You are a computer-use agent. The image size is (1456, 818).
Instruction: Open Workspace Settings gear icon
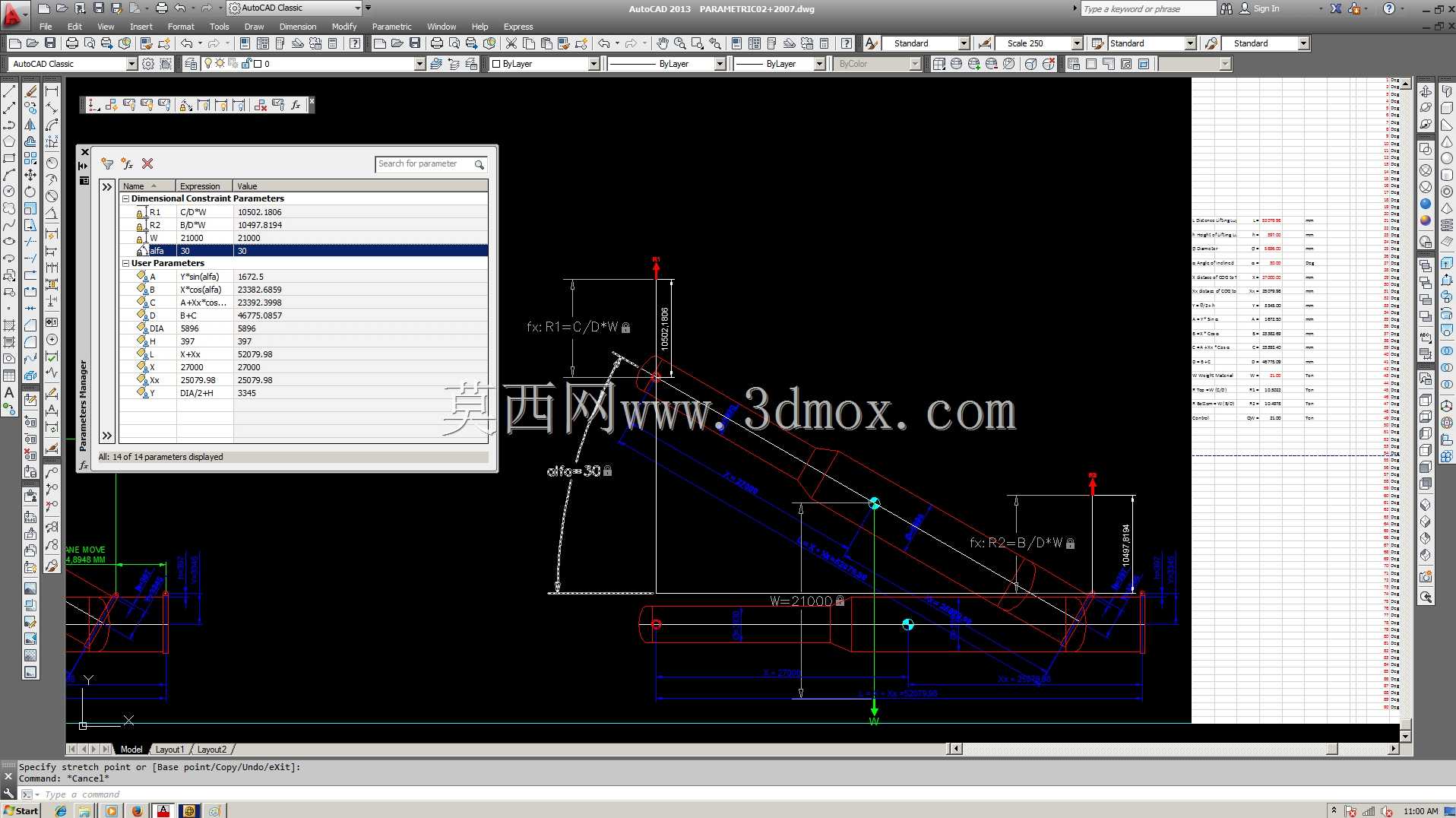pyautogui.click(x=148, y=64)
